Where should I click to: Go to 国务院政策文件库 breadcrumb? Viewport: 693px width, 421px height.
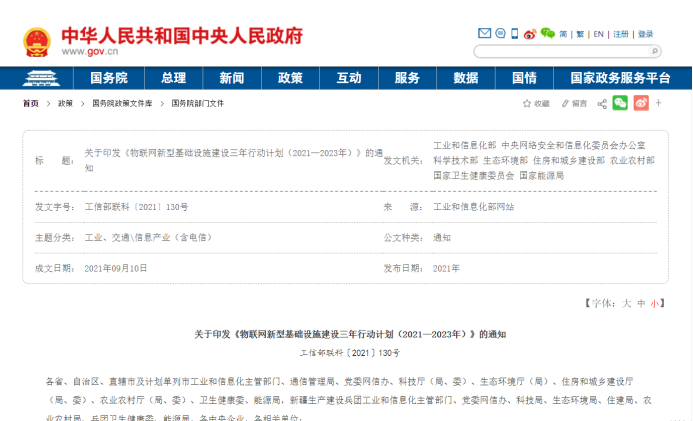pyautogui.click(x=122, y=103)
